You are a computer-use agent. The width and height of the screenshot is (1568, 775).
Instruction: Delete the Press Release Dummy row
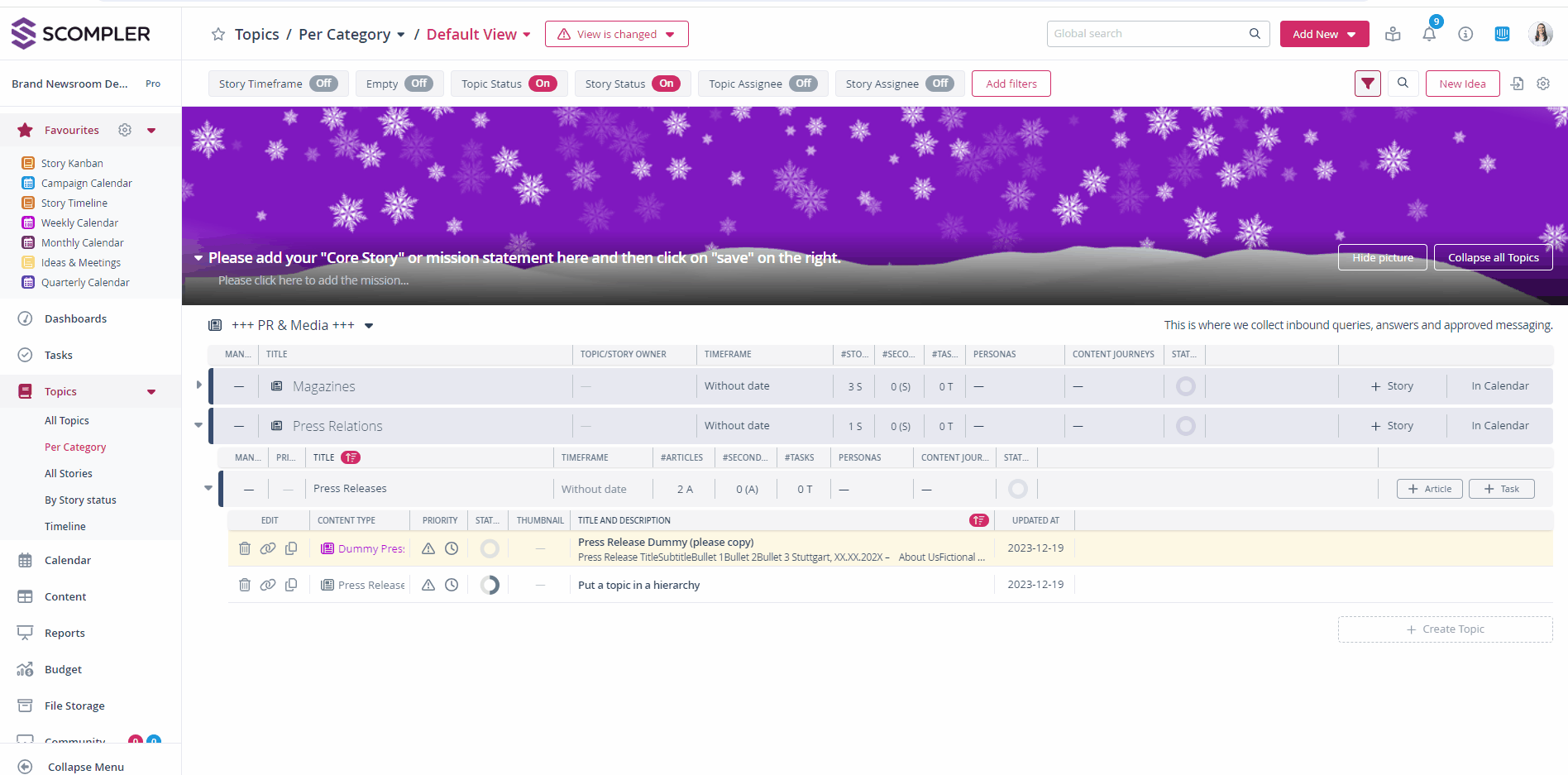pos(245,548)
